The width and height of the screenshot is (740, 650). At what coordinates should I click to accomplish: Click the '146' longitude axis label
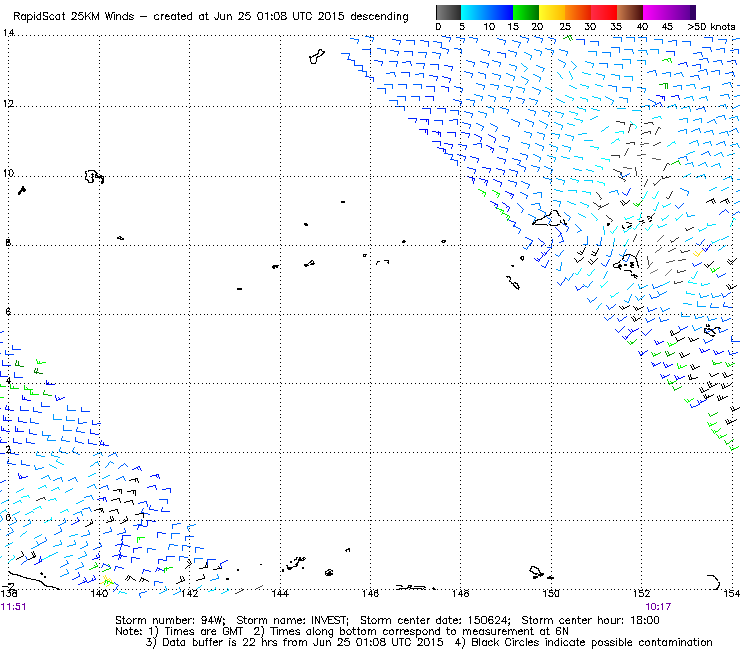pyautogui.click(x=370, y=593)
